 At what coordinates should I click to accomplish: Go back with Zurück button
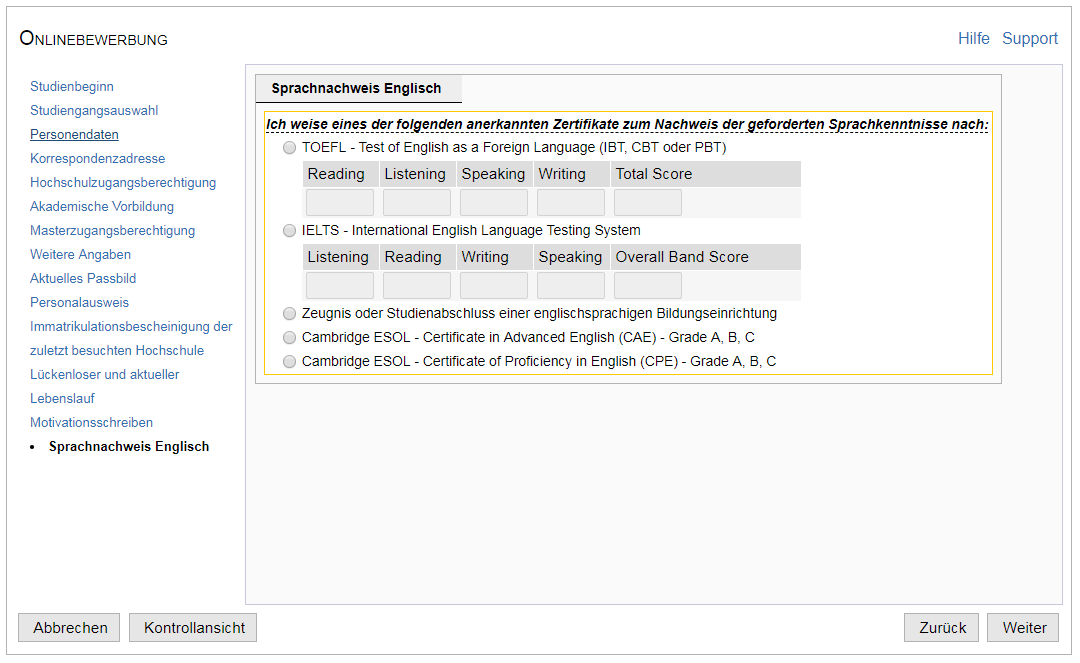tap(942, 628)
